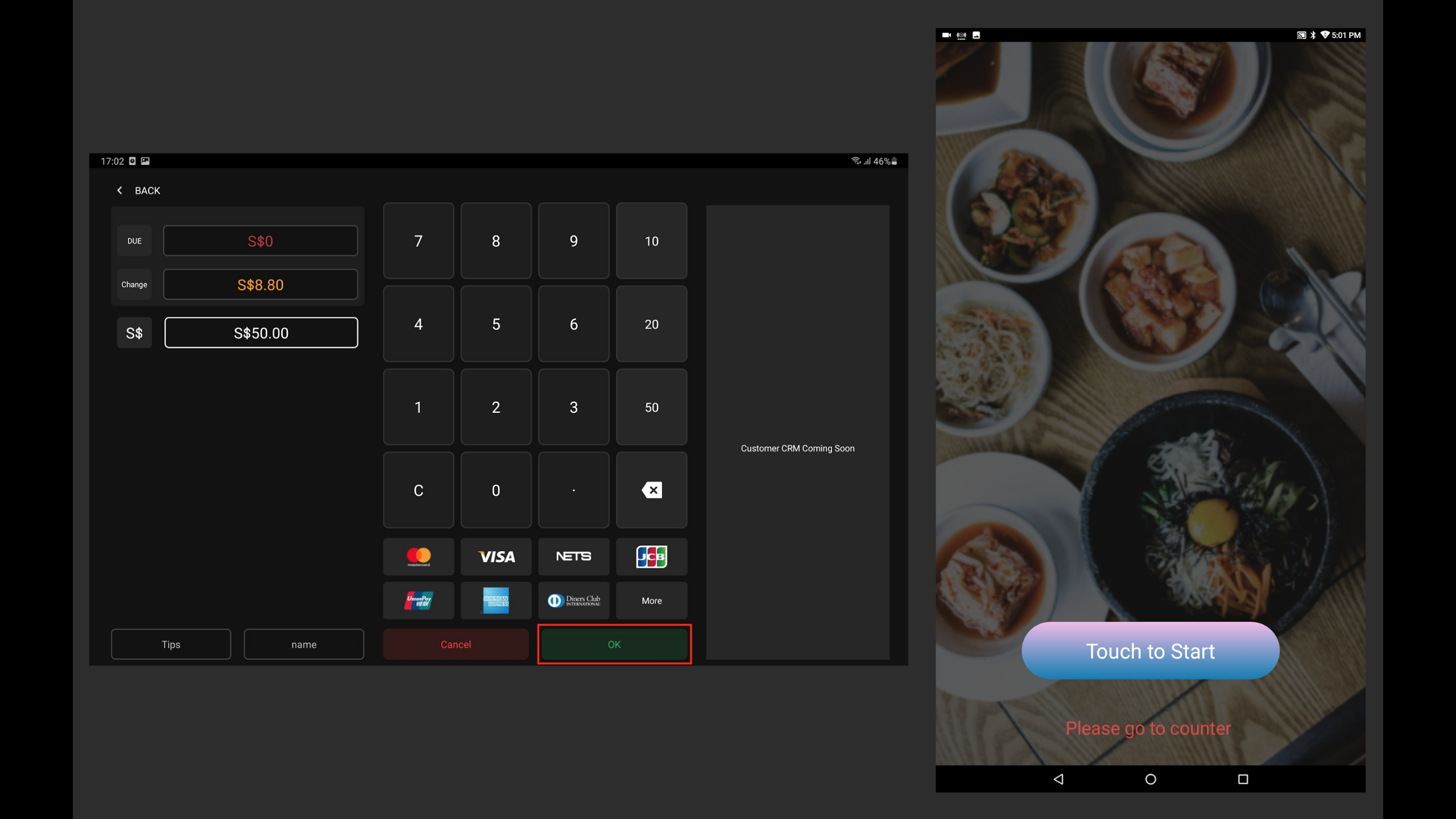Select UnionPay payment method
This screenshot has width=1456, height=819.
(x=418, y=600)
